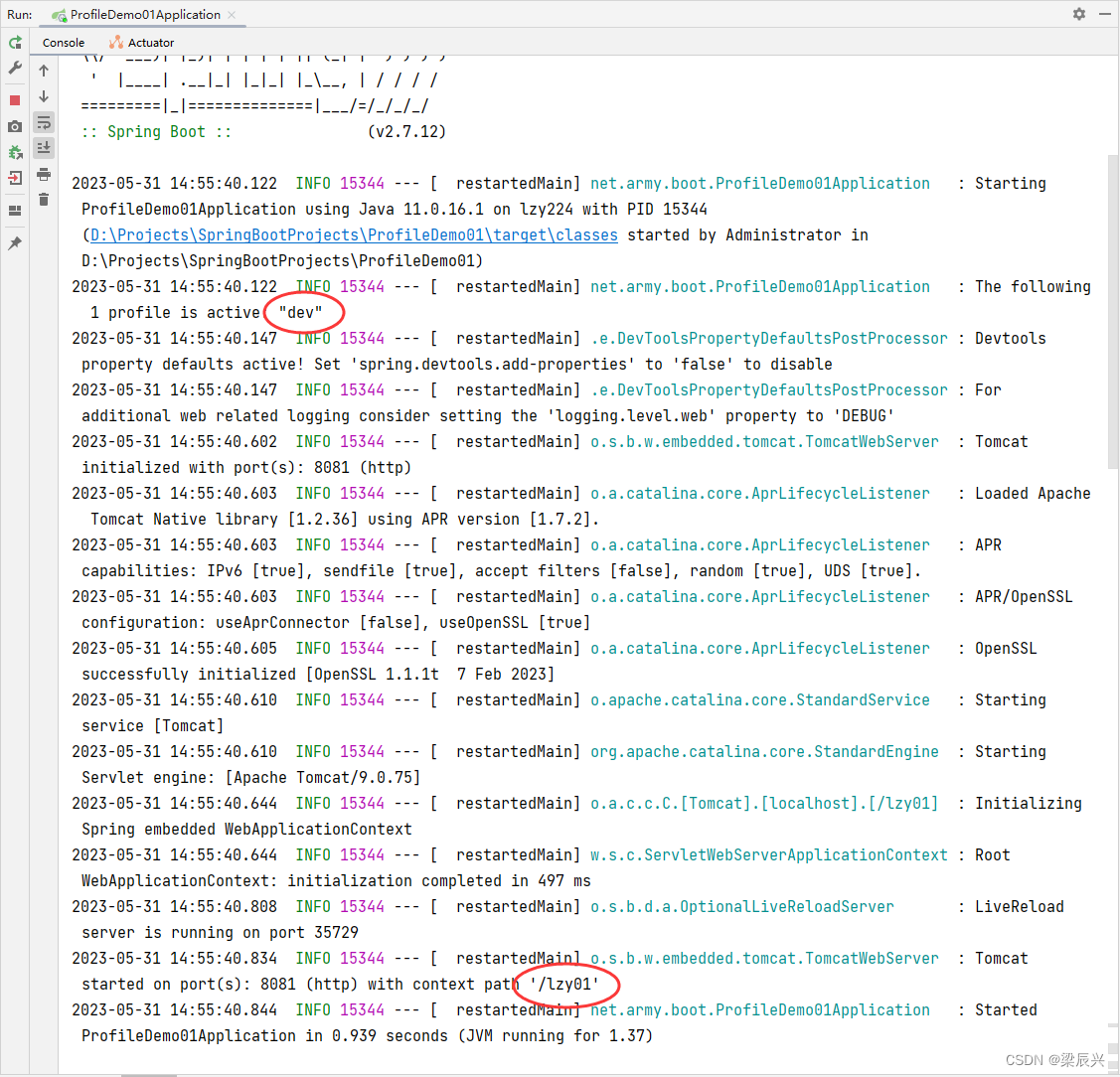Toggle soft-wrap in the console
The image size is (1120, 1077).
pyautogui.click(x=44, y=123)
